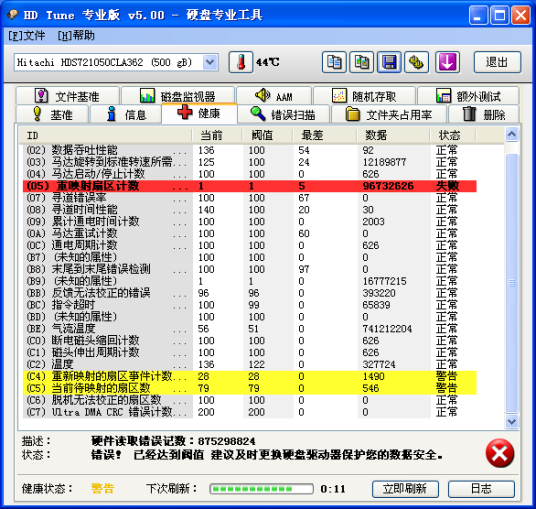Click the purple down-arrow icon
This screenshot has height=509, width=536.
point(447,62)
